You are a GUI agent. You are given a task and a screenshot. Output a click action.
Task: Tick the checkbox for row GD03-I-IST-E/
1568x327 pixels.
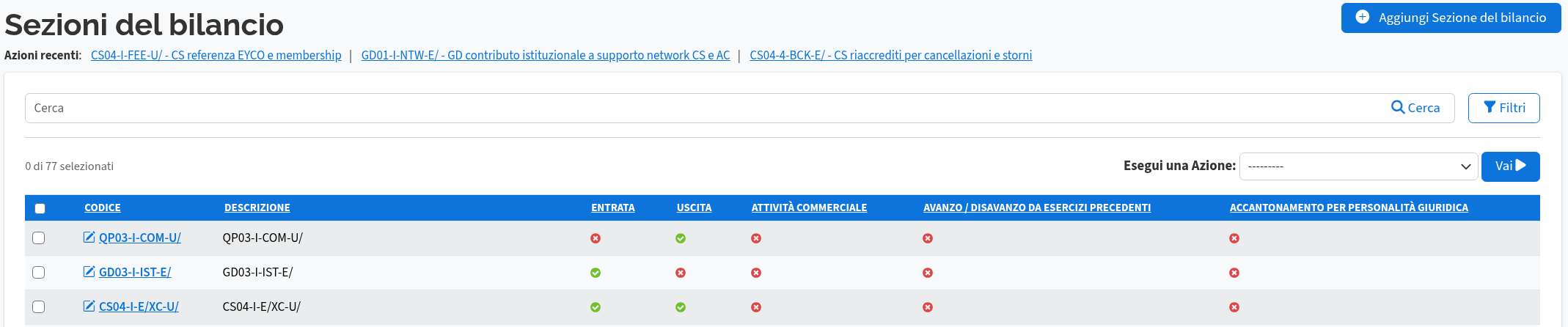[39, 272]
